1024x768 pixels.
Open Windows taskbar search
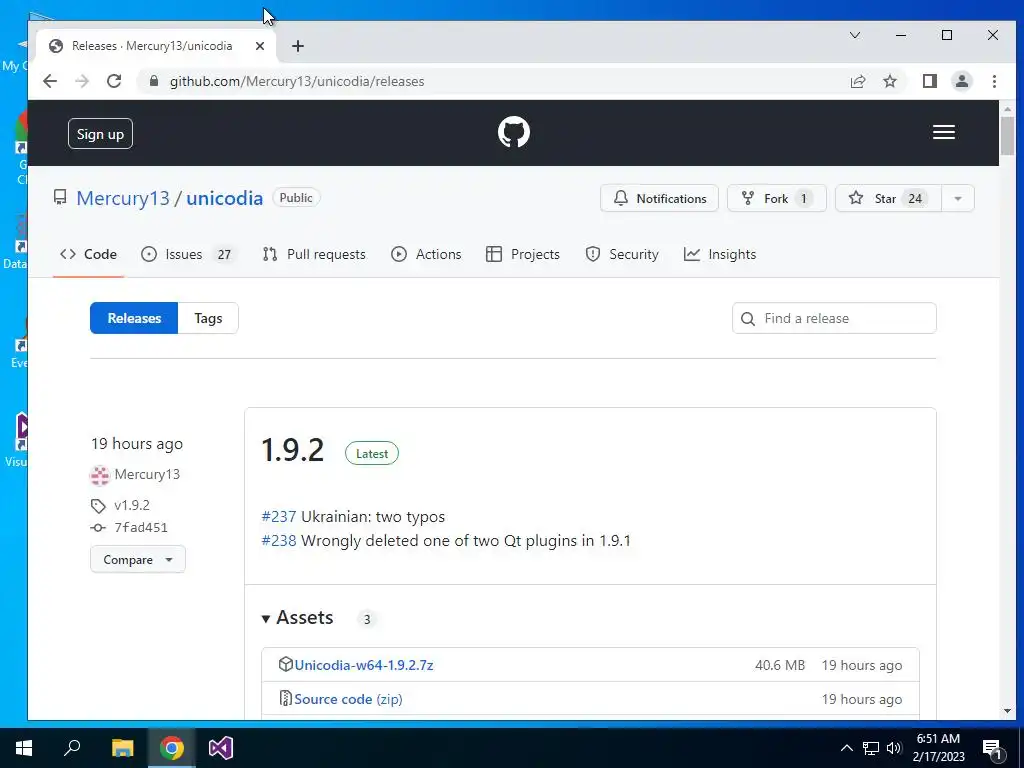pos(72,748)
